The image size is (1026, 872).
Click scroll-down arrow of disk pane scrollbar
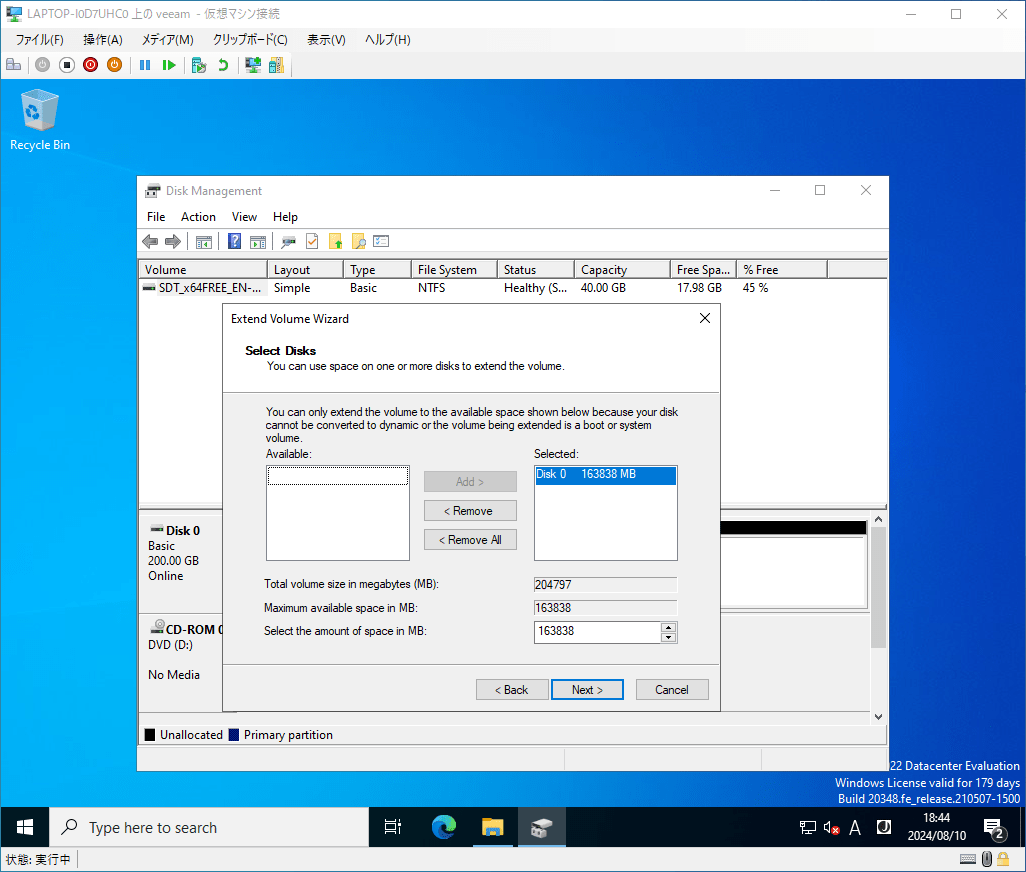(878, 717)
